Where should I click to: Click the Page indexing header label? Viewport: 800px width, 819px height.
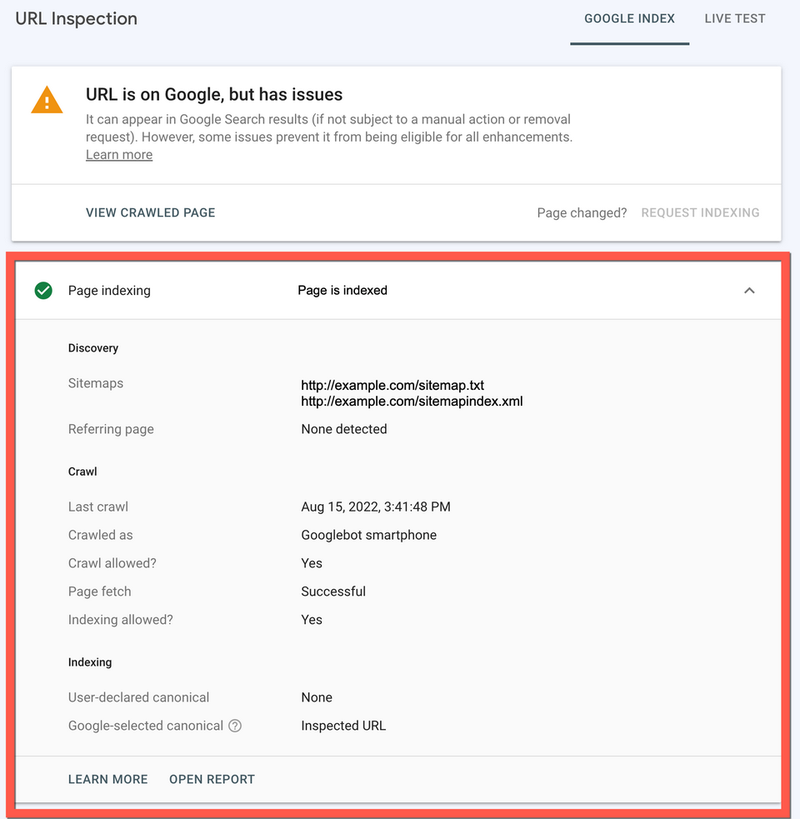click(x=109, y=291)
